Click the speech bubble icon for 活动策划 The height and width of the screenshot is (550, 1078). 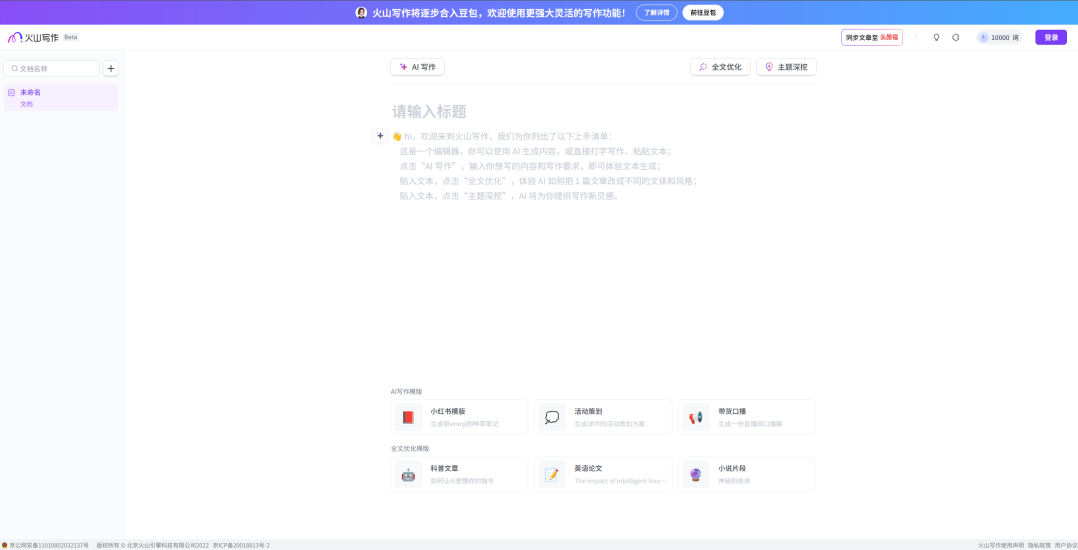pyautogui.click(x=552, y=417)
